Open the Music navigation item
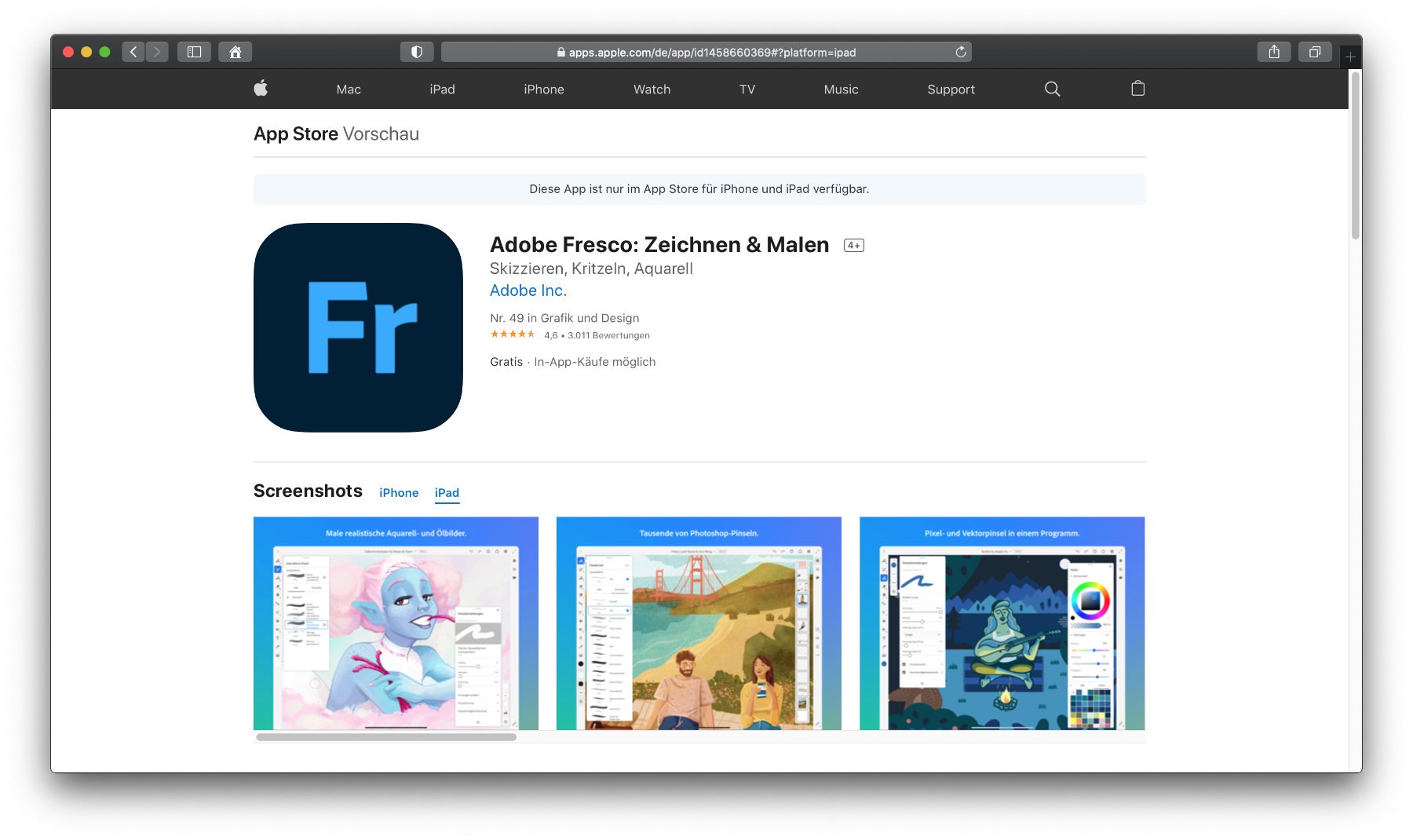The image size is (1413, 840). [841, 89]
